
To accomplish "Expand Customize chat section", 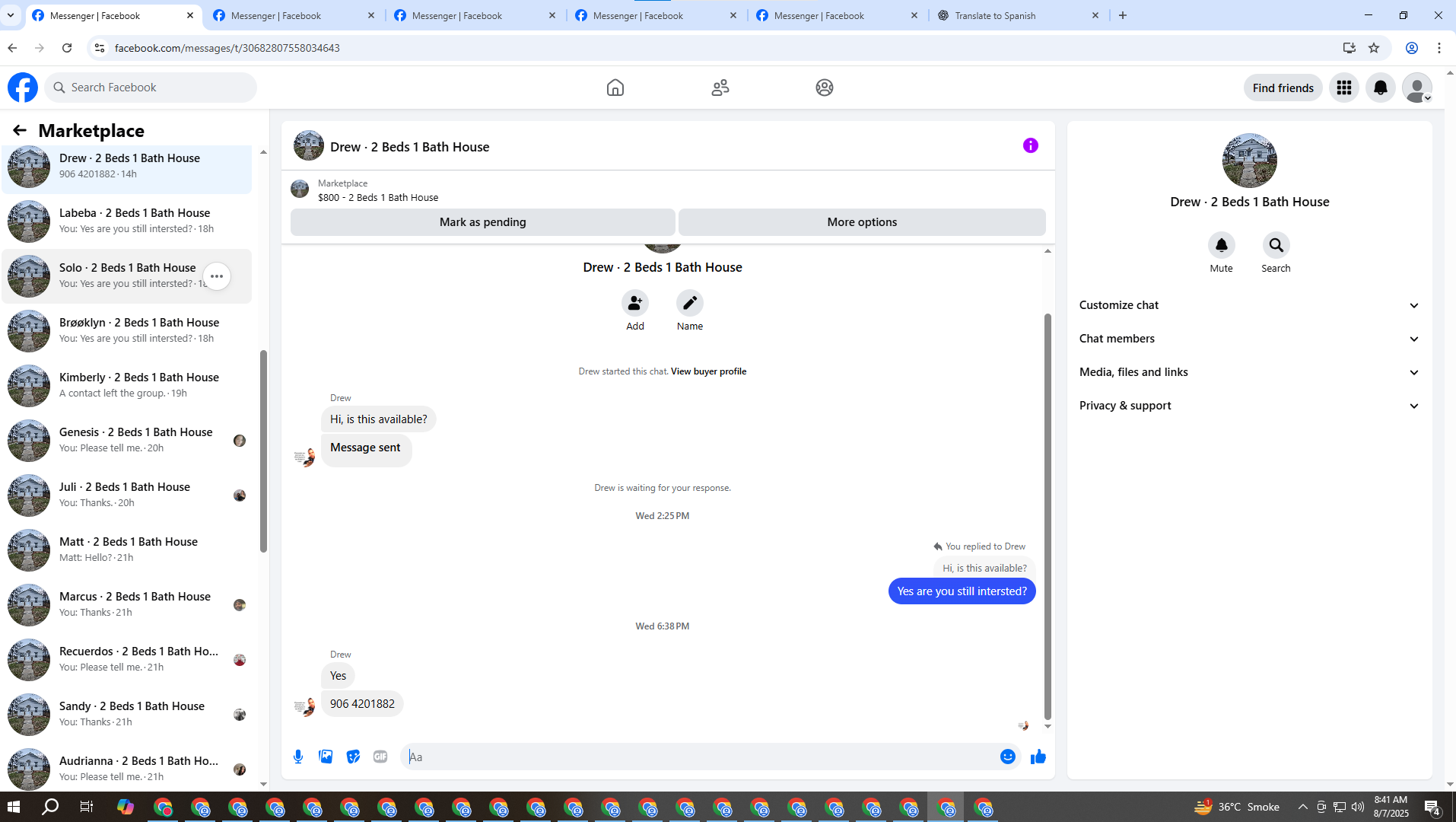I will (1250, 305).
